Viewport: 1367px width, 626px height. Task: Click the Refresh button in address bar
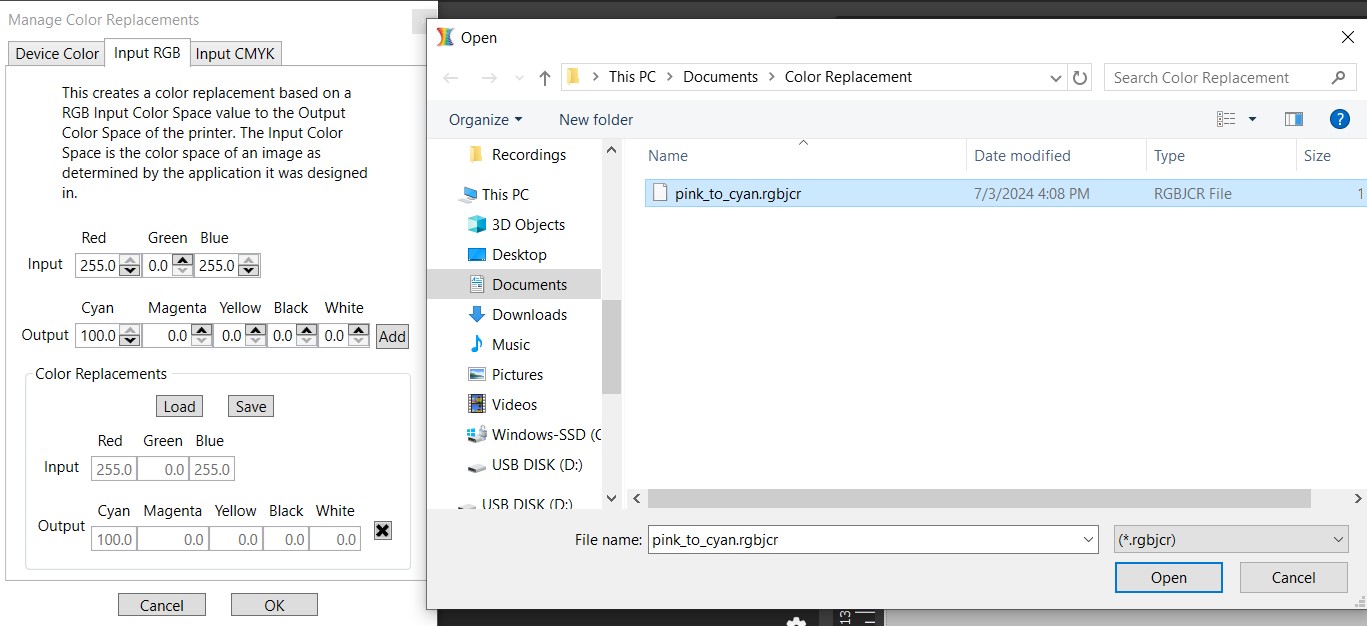[1080, 78]
